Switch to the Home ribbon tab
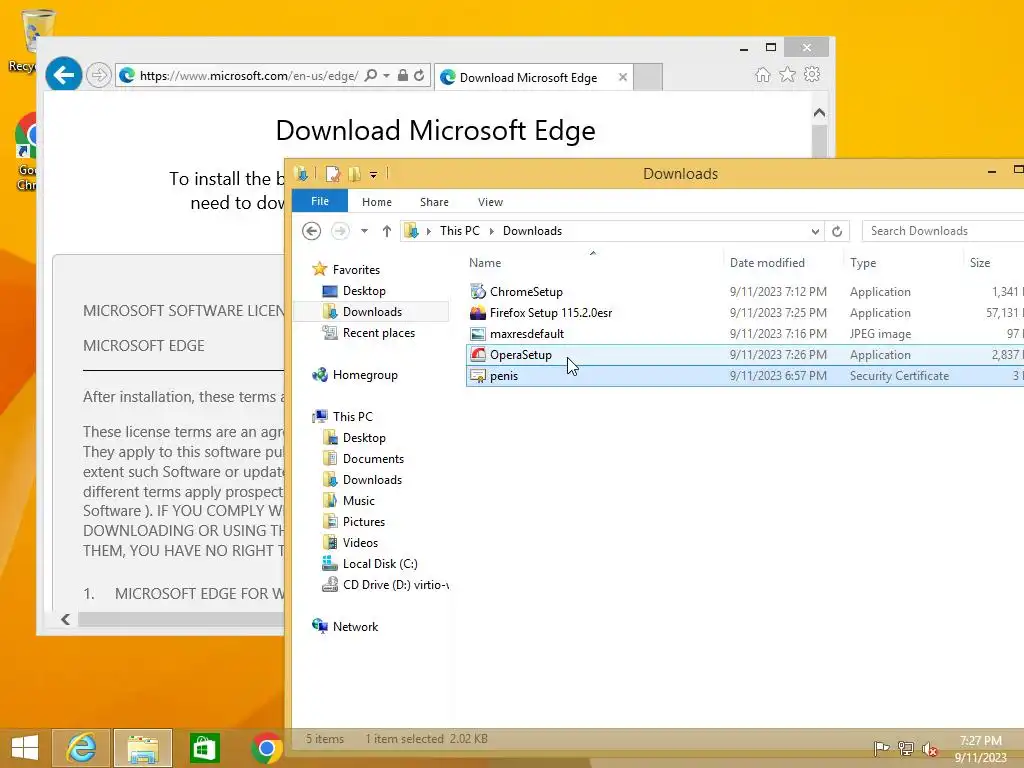 point(377,202)
